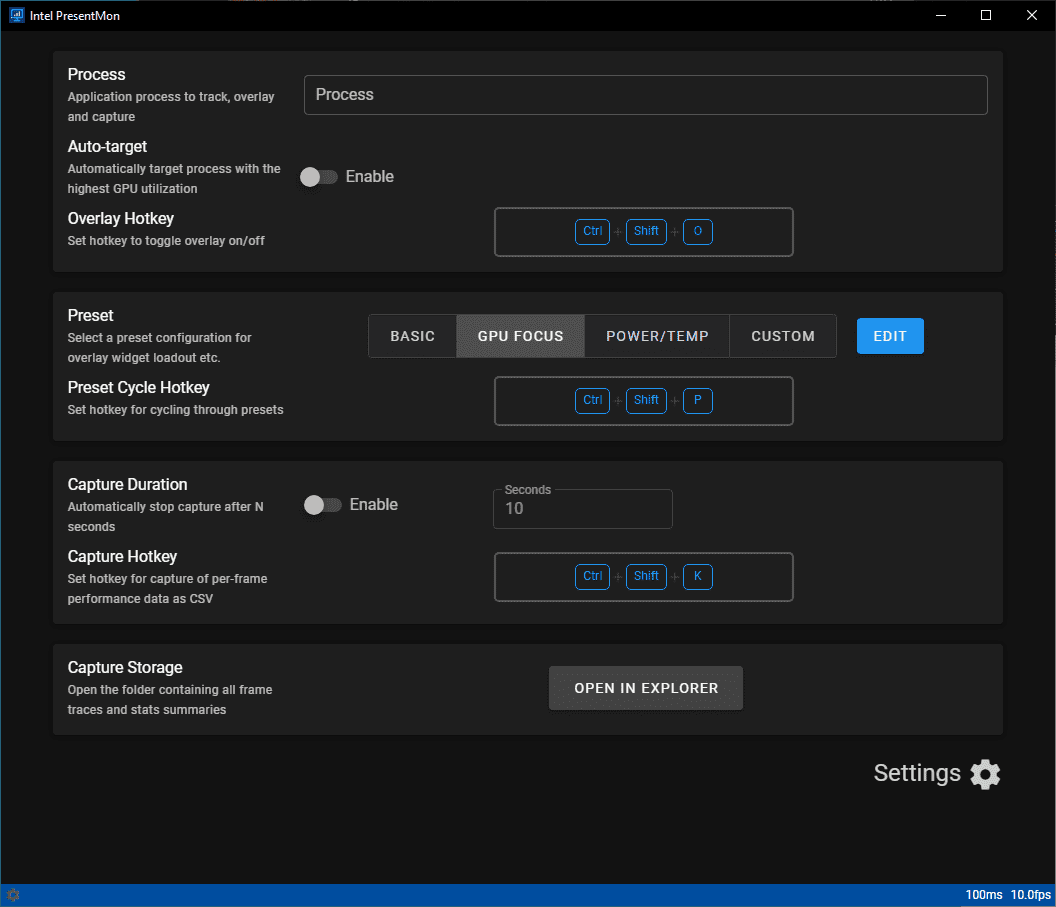Click the Intel PresentMon app icon in title bar
Viewport: 1056px width, 907px height.
17,15
